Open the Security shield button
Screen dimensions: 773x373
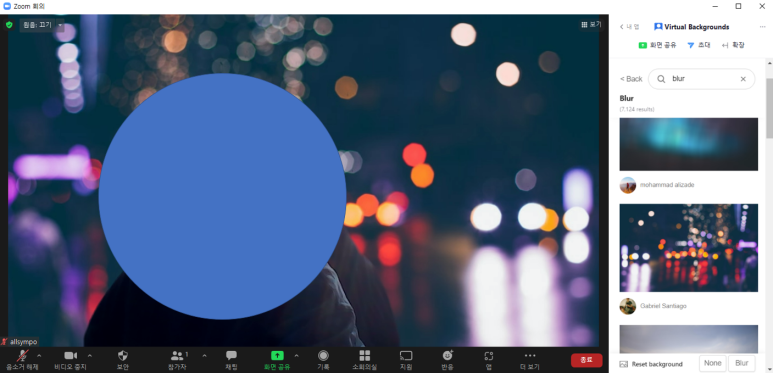point(123,360)
